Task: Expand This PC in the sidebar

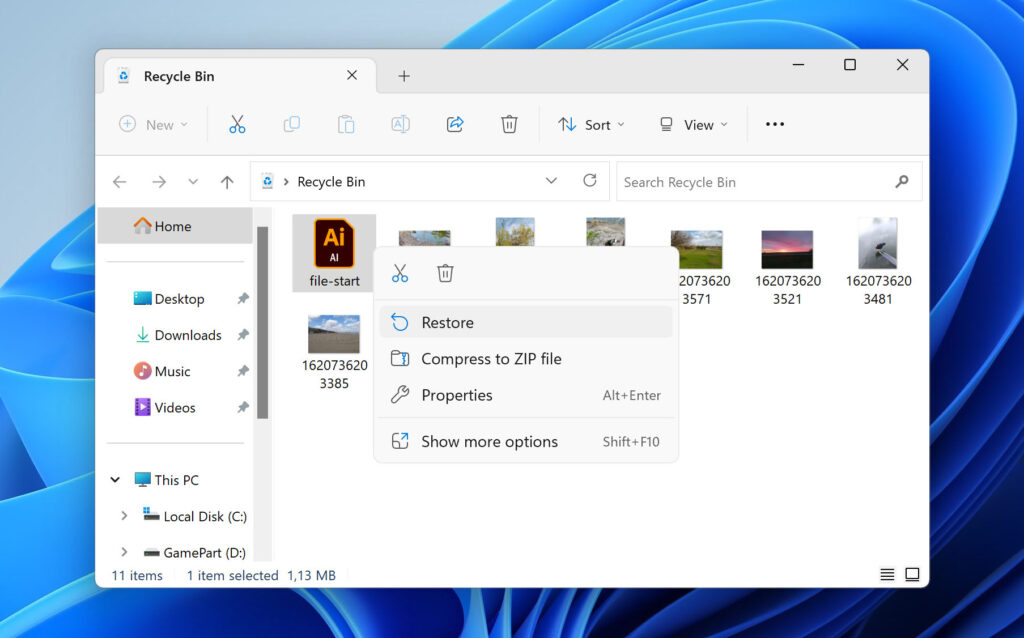Action: tap(114, 479)
